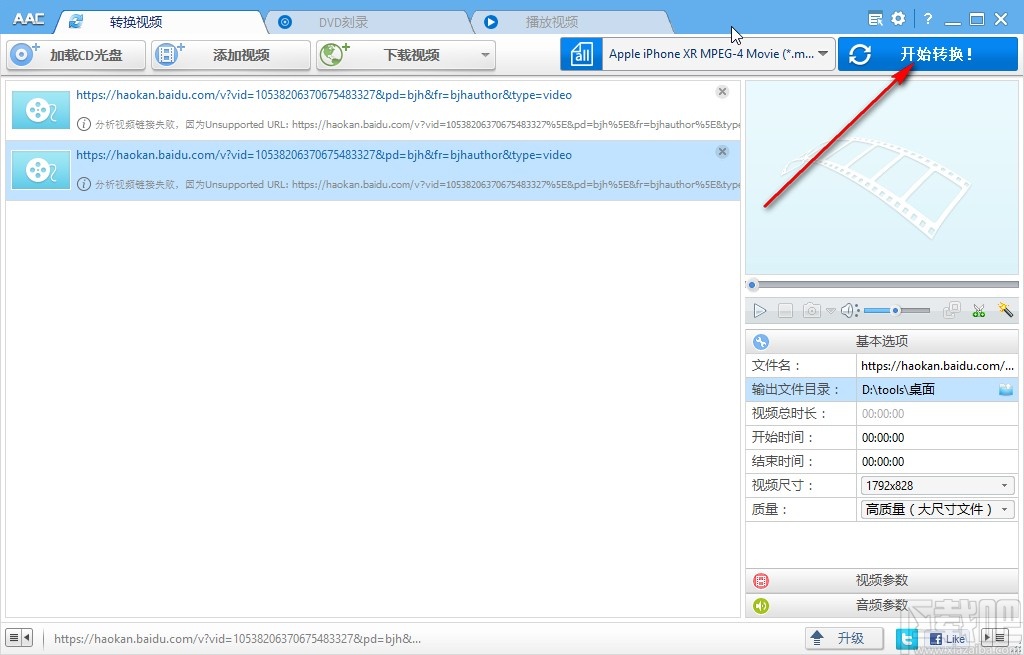Screen dimensions: 1024x655
Task: Click the AAC logo
Action: 29,19
